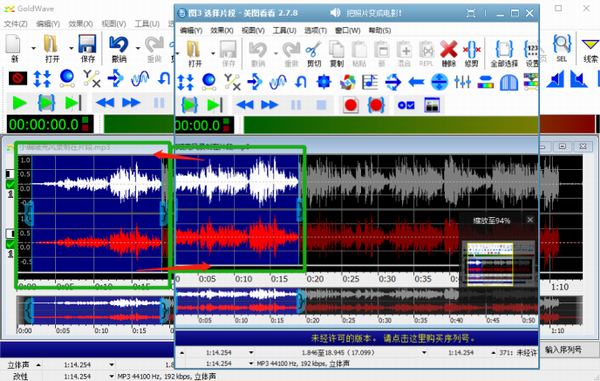Open the 视图(V) menu in front window
600x381 pixels.
[x=253, y=30]
